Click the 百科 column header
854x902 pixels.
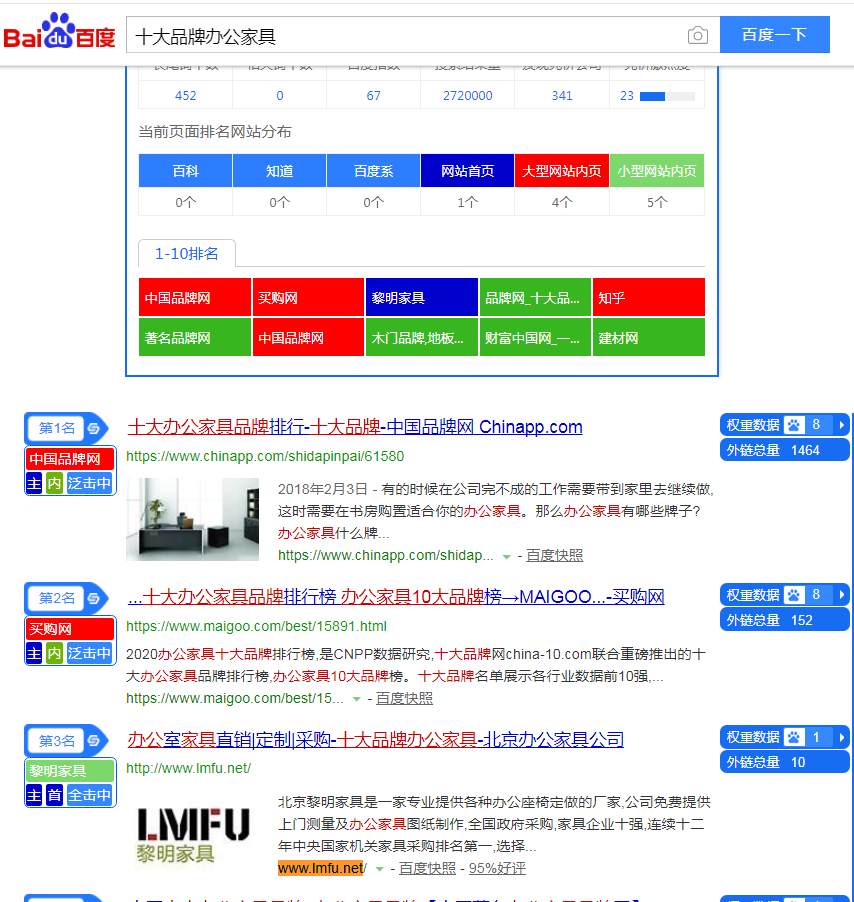coord(185,171)
